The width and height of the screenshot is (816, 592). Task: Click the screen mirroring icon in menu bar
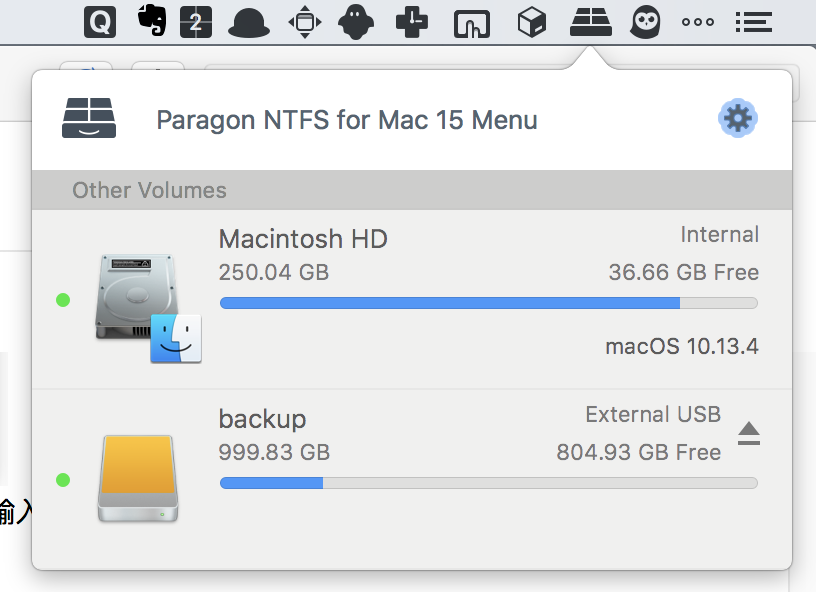(472, 22)
